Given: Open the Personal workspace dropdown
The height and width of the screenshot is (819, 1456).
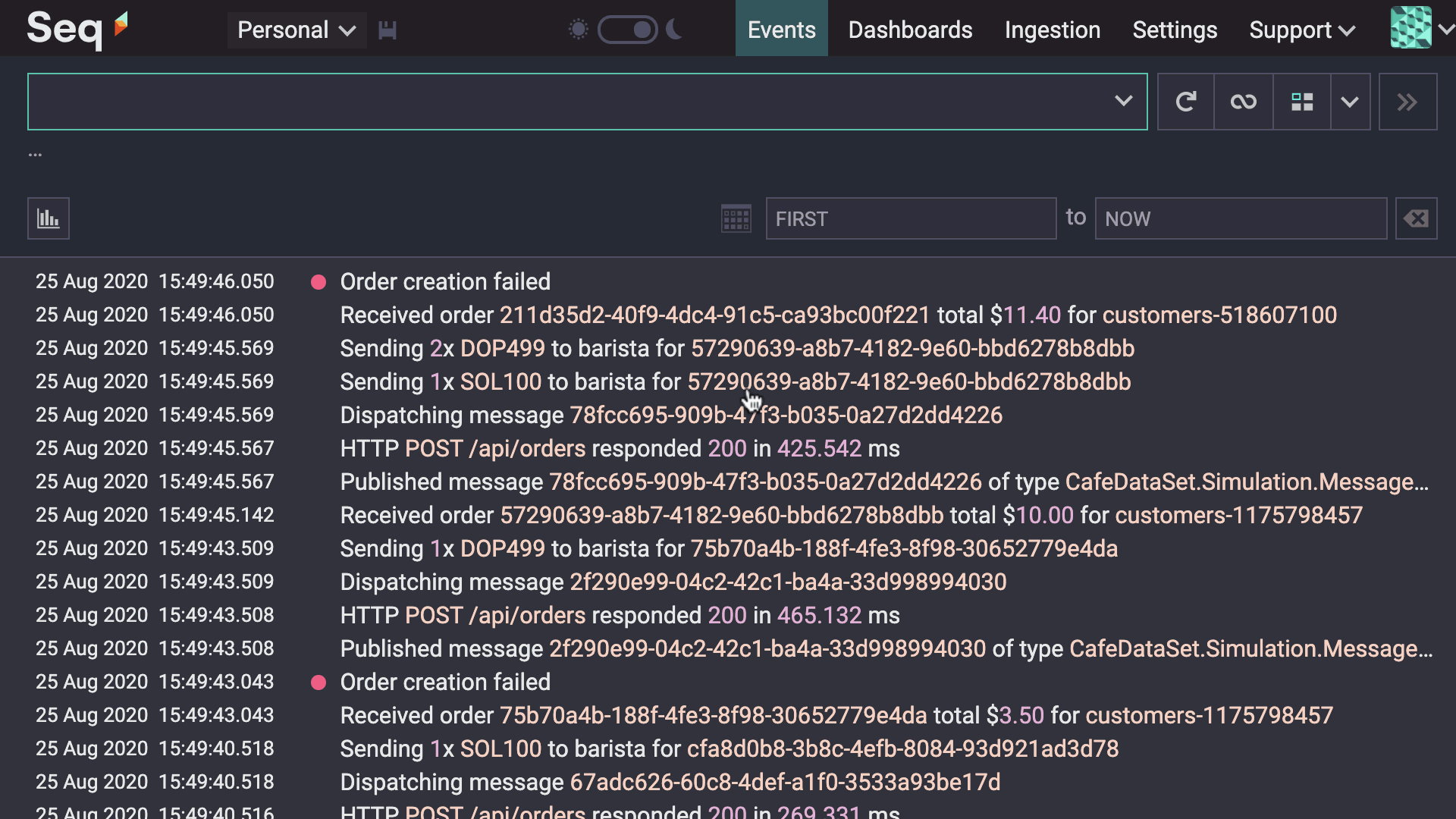Looking at the screenshot, I should click(x=297, y=30).
